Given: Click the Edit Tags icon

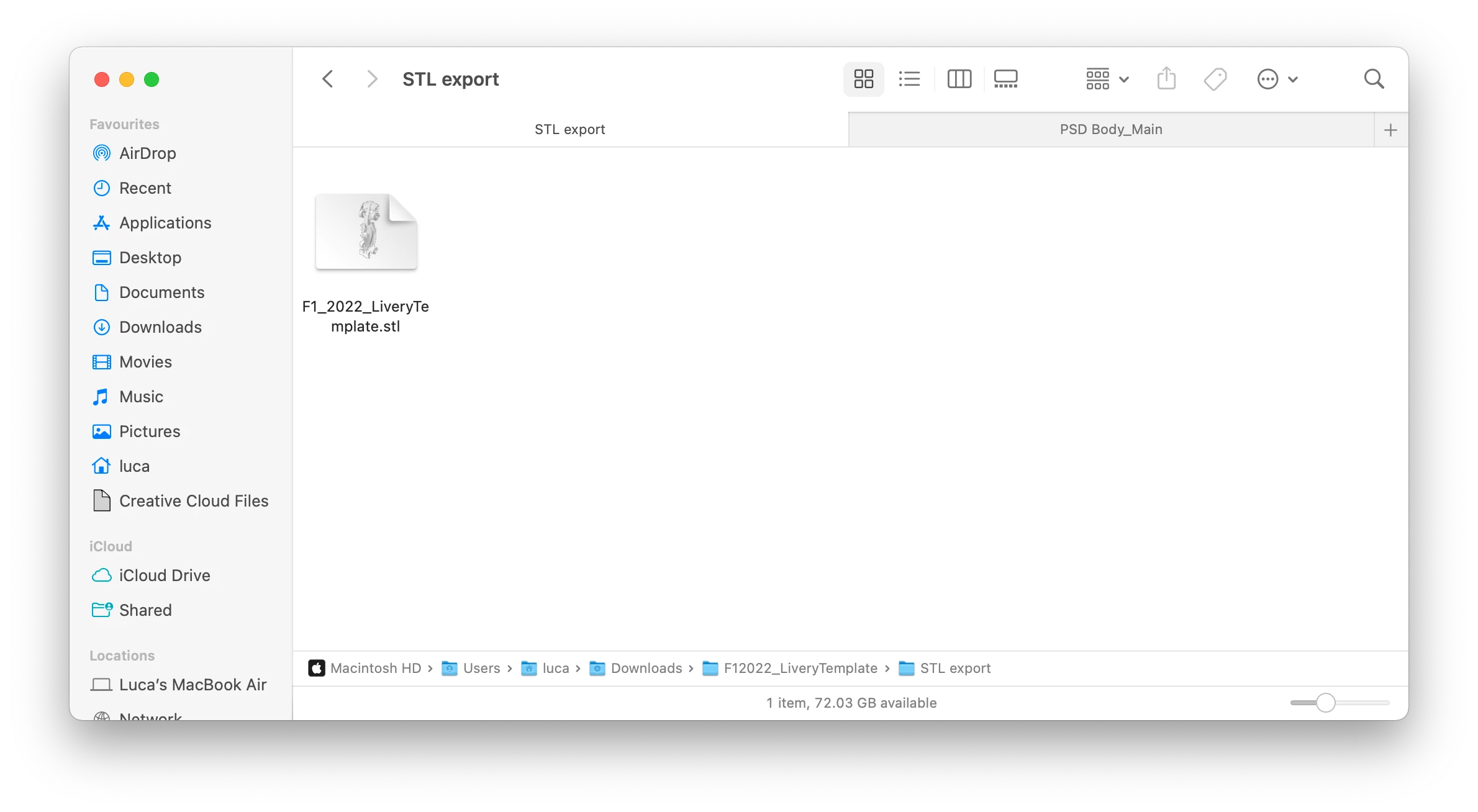Looking at the screenshot, I should coord(1215,79).
